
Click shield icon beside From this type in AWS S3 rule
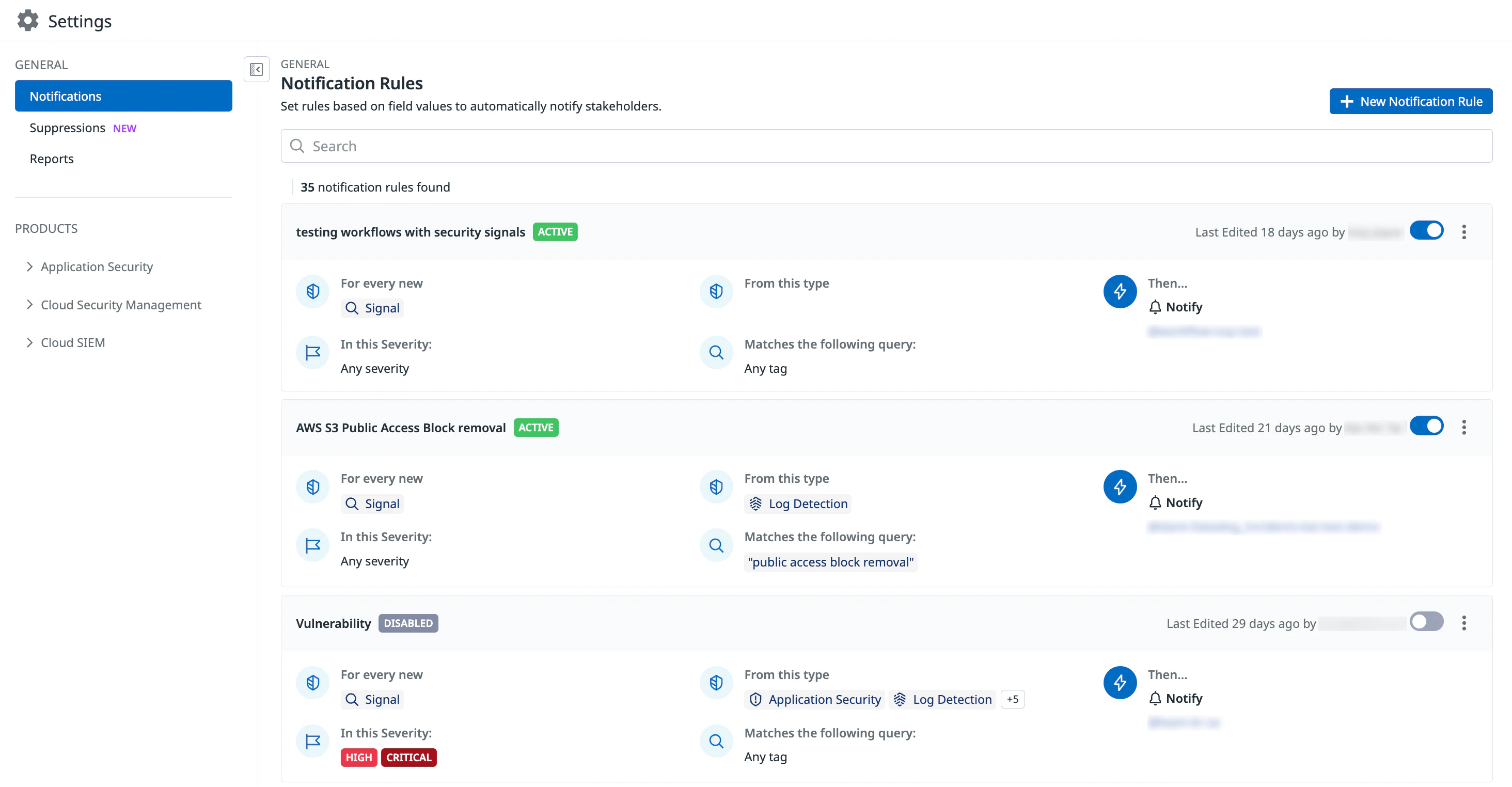click(716, 486)
